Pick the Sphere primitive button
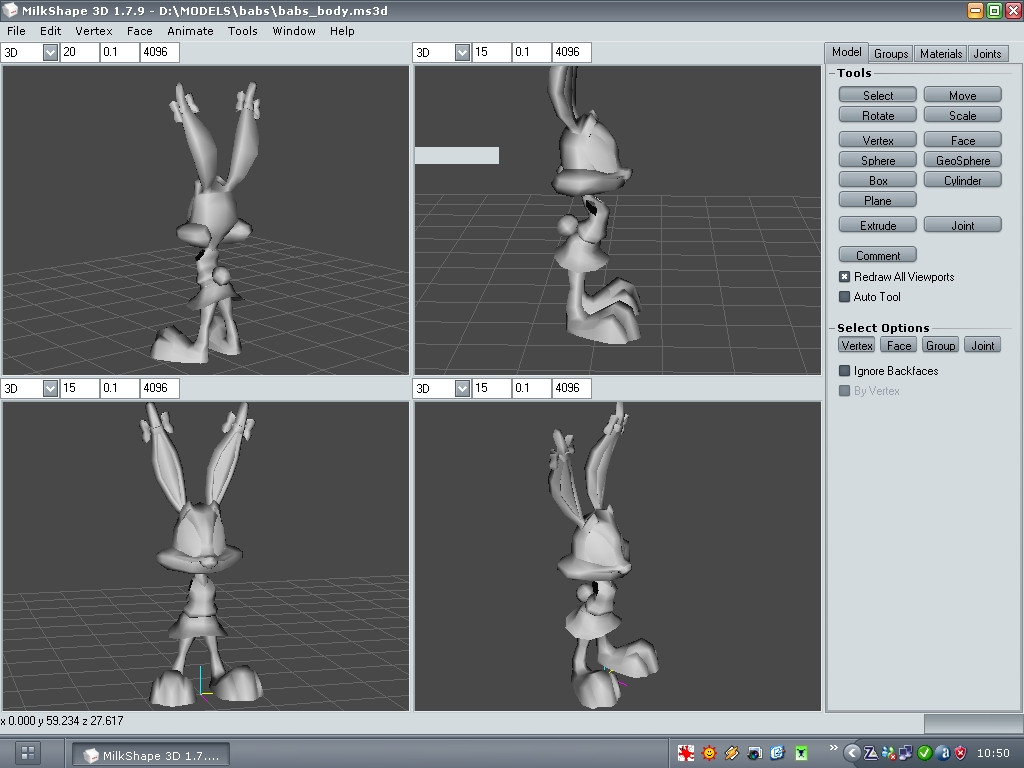This screenshot has height=768, width=1024. pyautogui.click(x=878, y=161)
